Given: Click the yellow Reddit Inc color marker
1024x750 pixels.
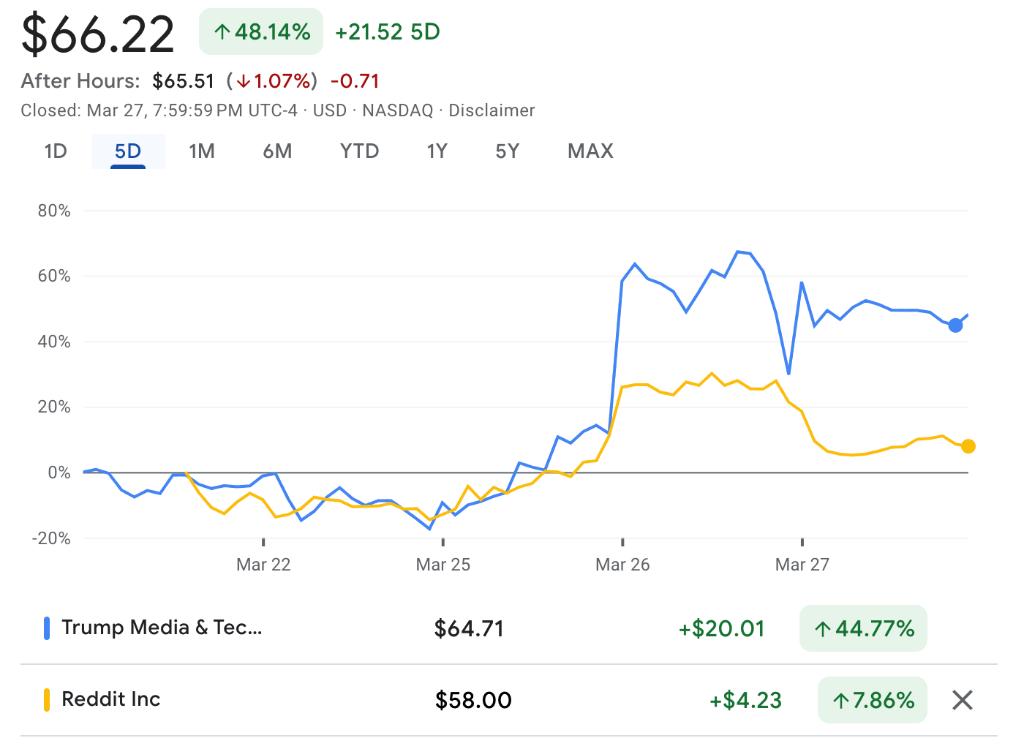Looking at the screenshot, I should click(x=46, y=699).
